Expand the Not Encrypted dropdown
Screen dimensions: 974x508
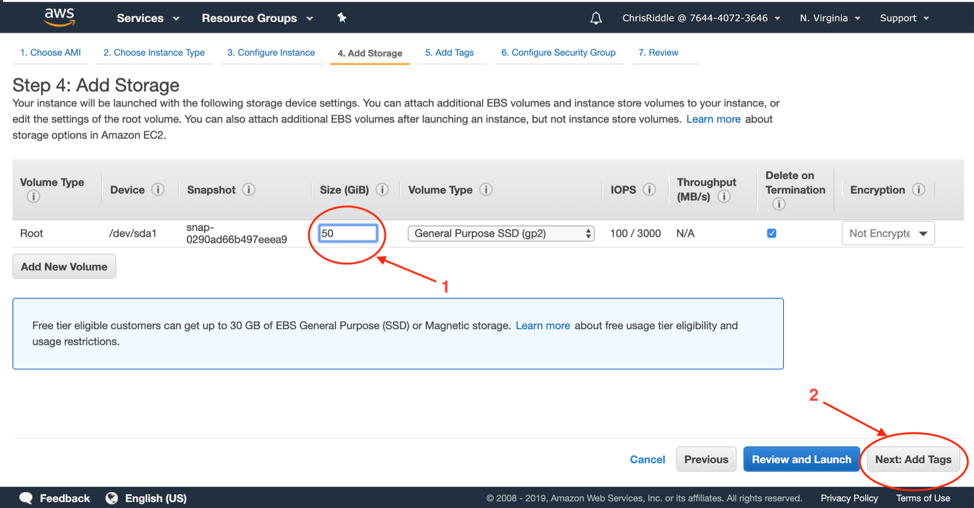tap(888, 233)
